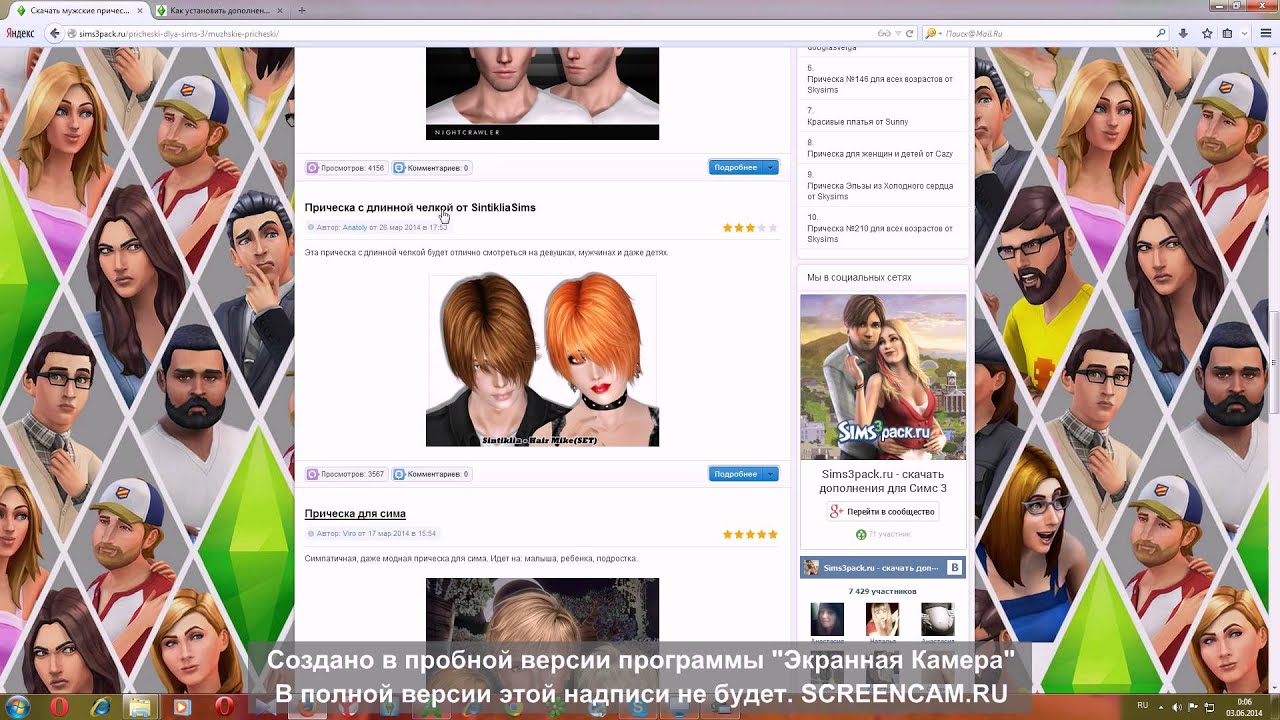Click the Яндекс logo in the toolbar
This screenshot has width=1280, height=720.
[x=21, y=33]
